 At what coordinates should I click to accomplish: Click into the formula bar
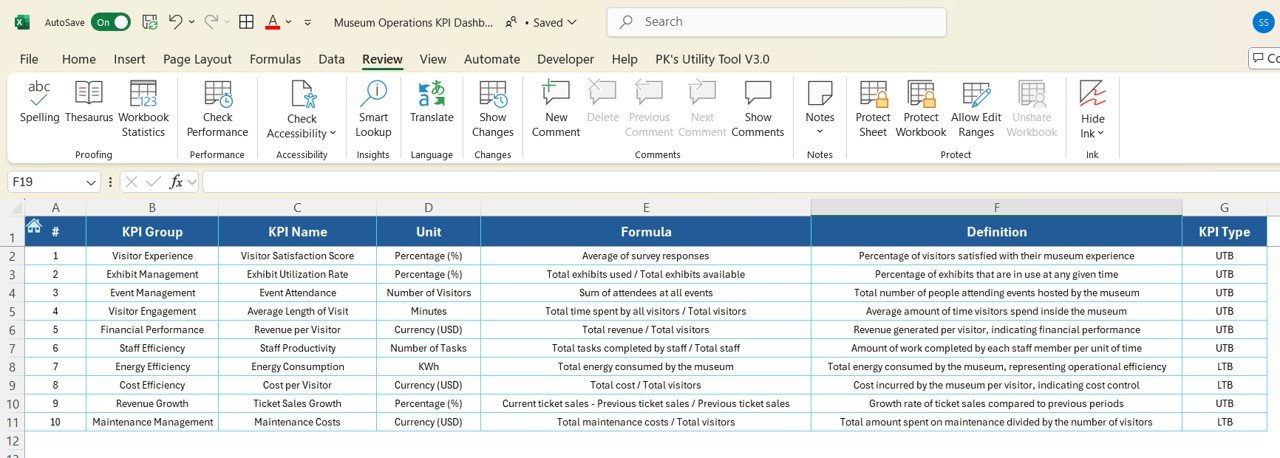click(740, 182)
